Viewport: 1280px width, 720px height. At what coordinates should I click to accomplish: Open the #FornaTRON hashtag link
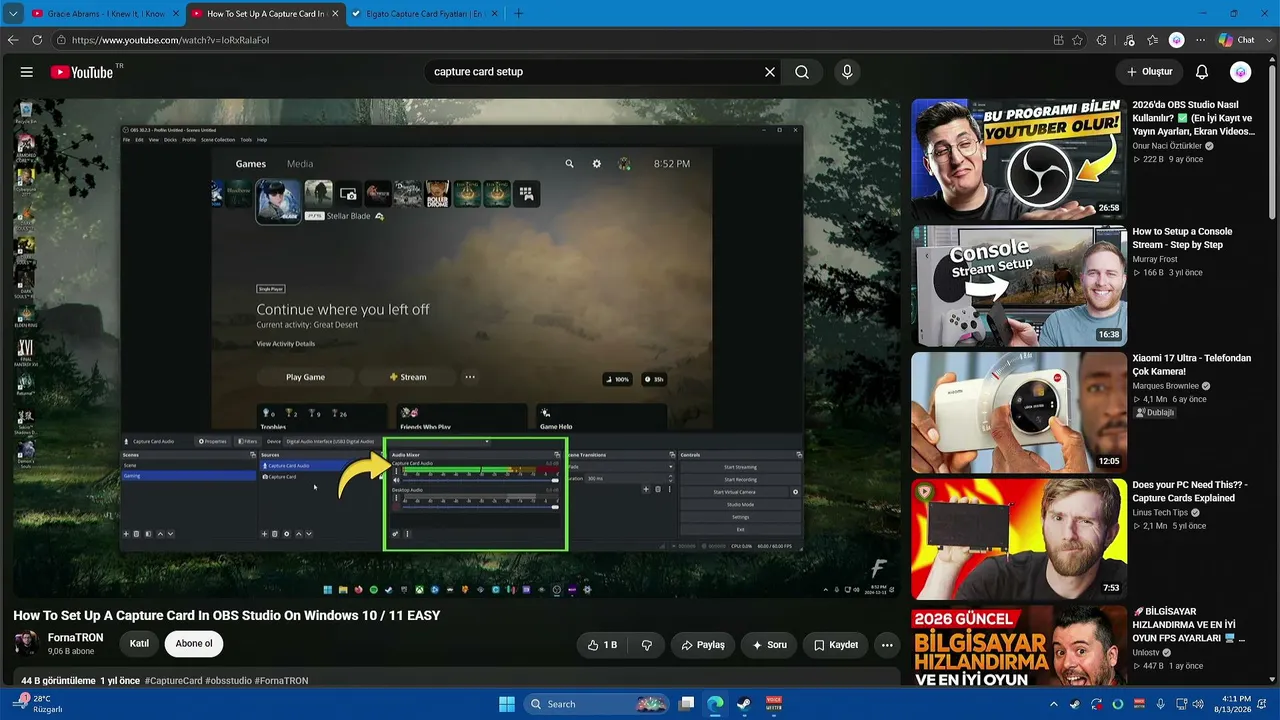coord(281,681)
